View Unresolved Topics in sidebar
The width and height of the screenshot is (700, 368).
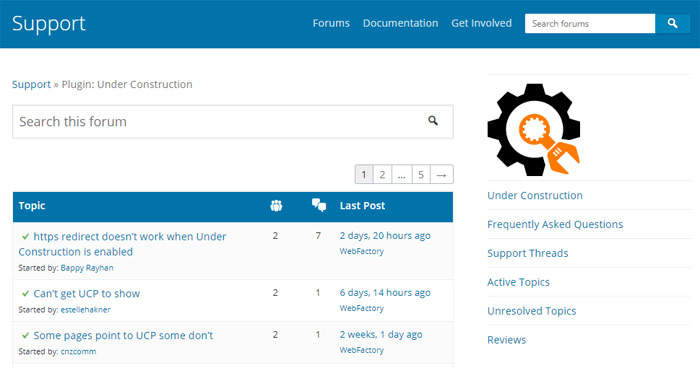[531, 311]
